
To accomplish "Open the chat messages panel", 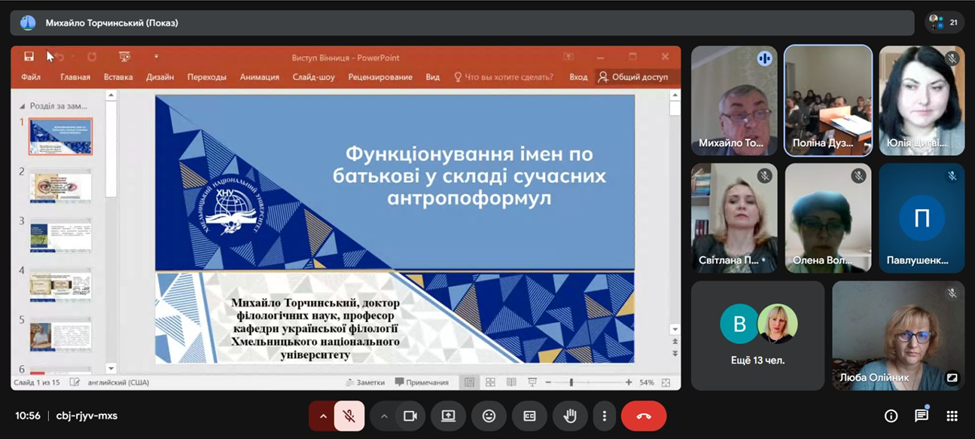I will point(921,416).
